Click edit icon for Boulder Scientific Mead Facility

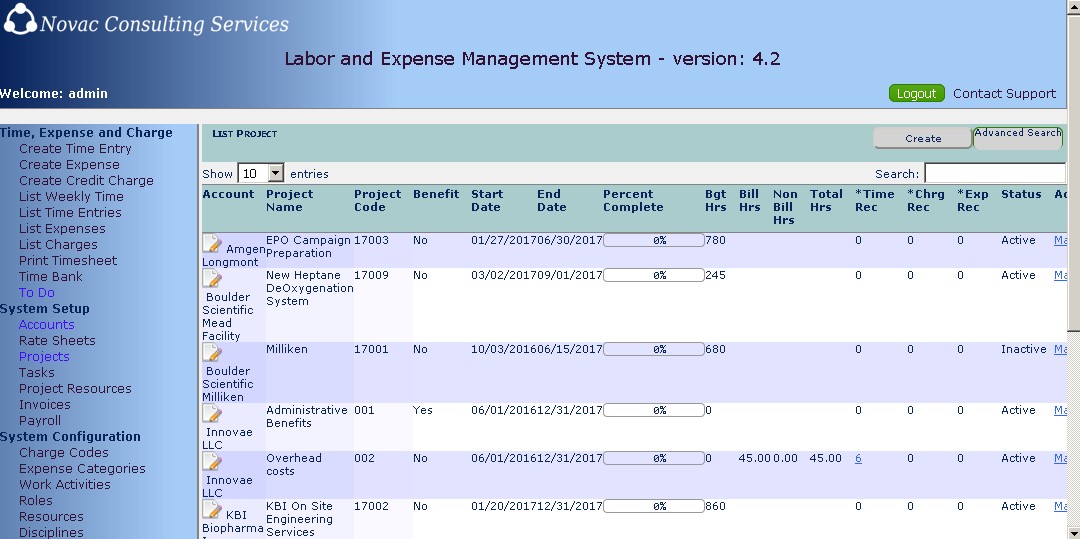tap(212, 279)
